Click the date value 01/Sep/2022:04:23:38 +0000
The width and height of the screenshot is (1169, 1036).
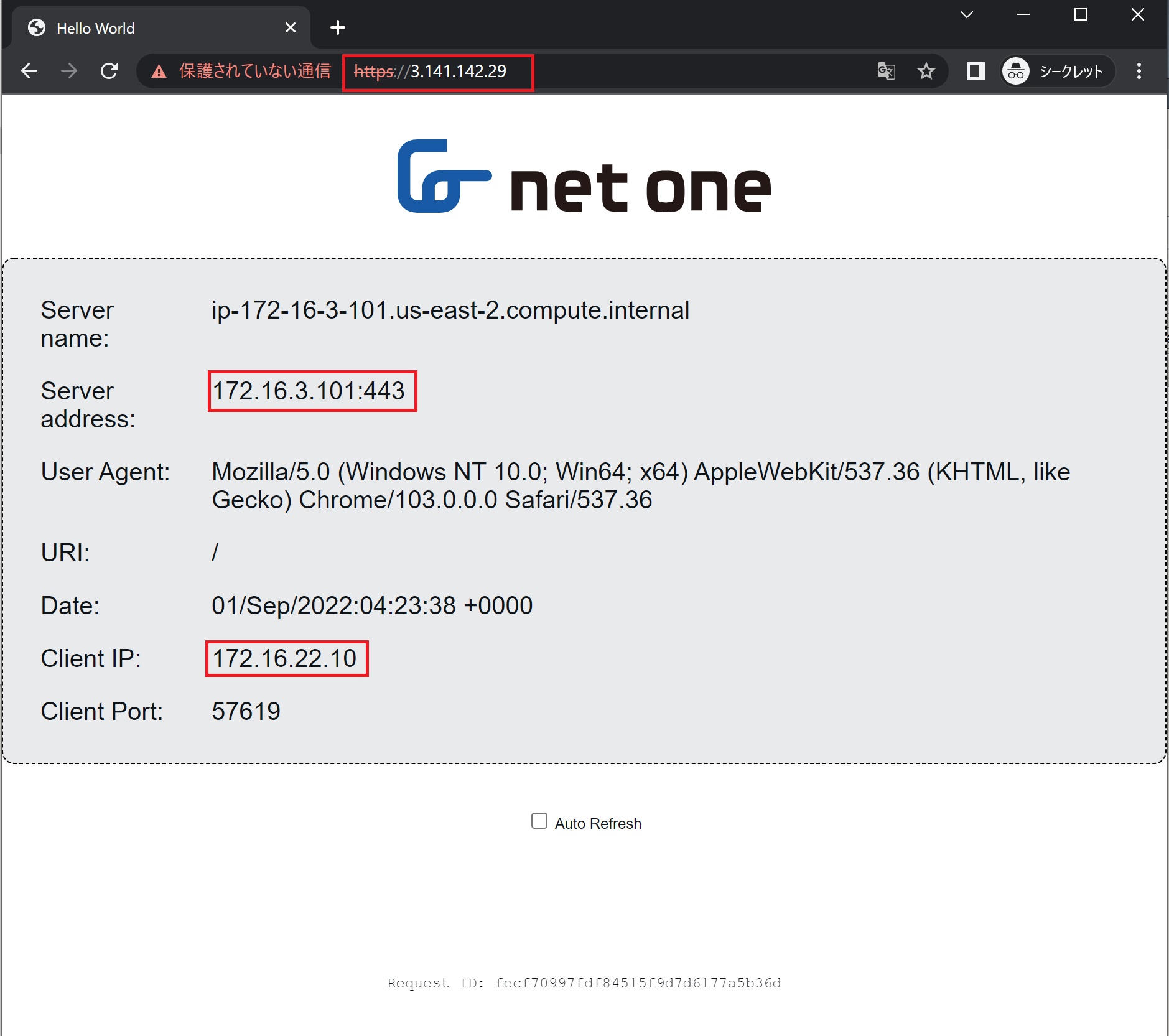[x=372, y=605]
